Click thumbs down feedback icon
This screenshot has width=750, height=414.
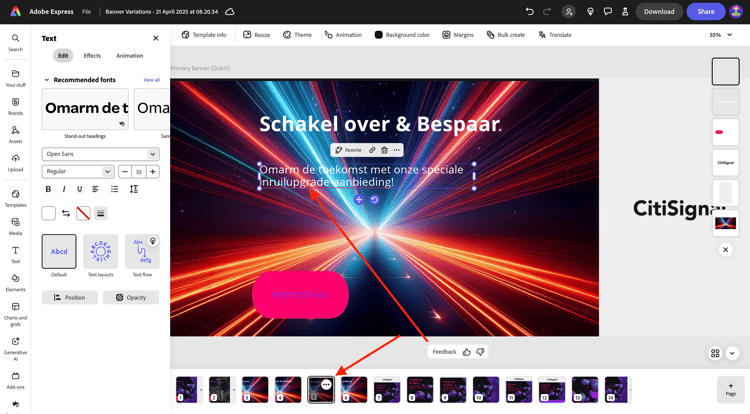point(480,352)
